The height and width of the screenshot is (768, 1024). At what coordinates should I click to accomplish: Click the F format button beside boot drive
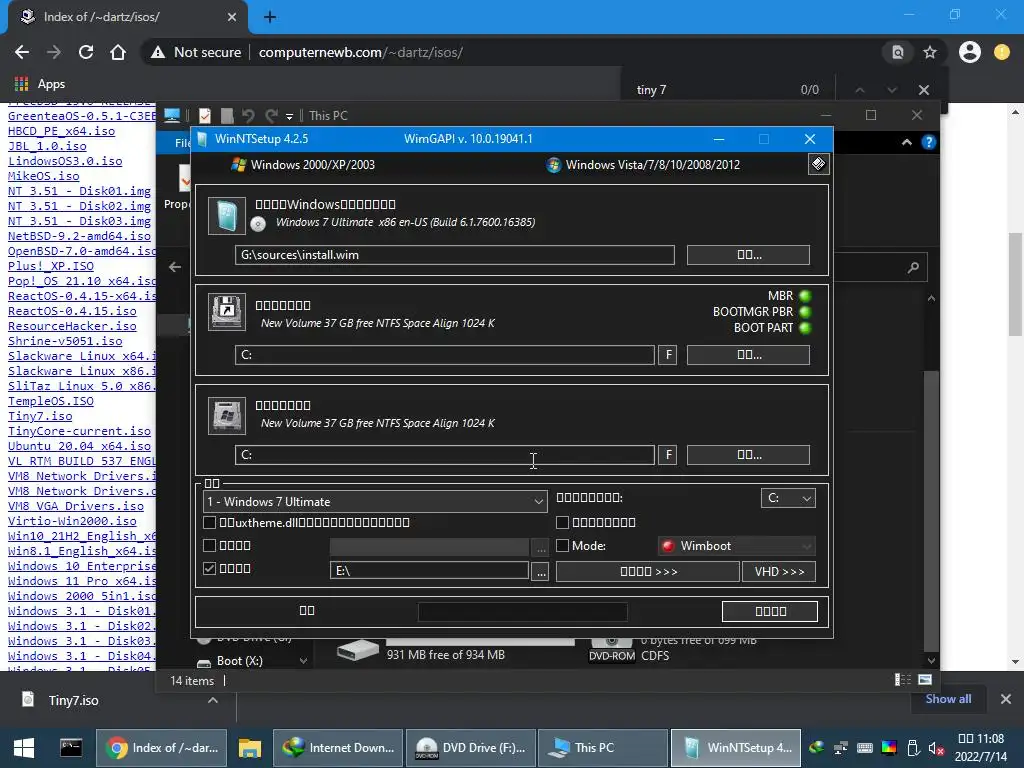[667, 355]
